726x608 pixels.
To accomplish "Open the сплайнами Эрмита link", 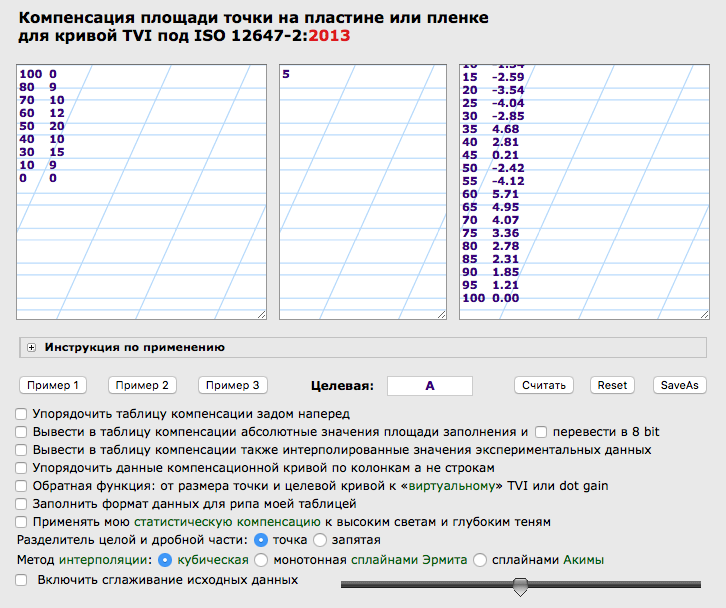I will point(409,560).
